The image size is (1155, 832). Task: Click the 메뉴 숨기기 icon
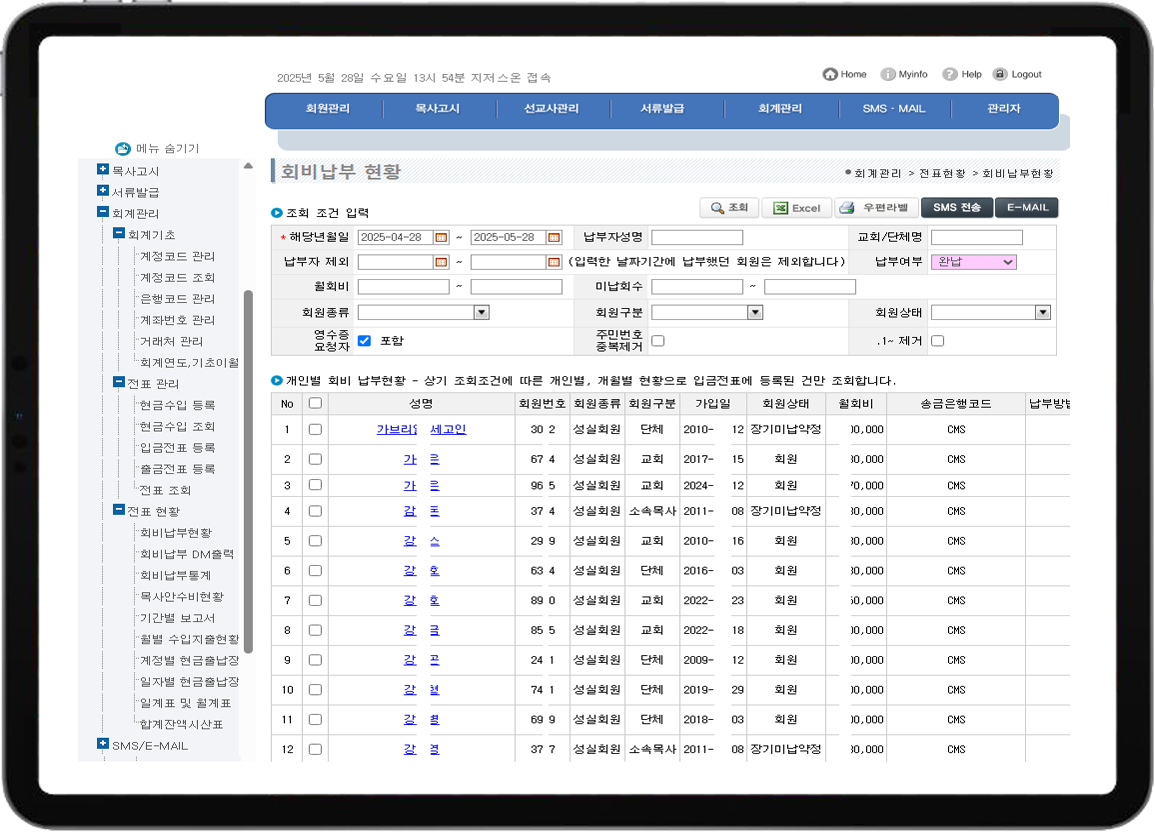pos(122,148)
